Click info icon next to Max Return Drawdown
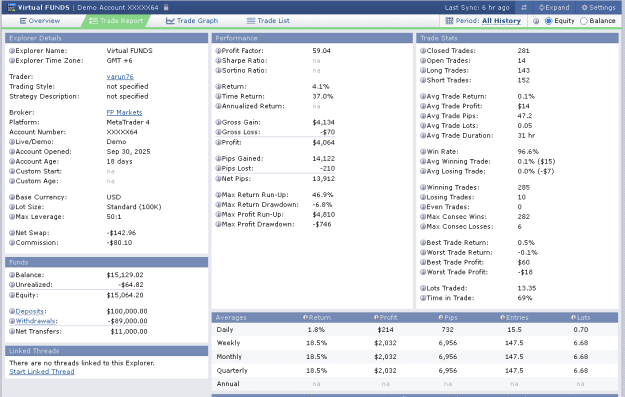The height and width of the screenshot is (397, 625). pos(218,204)
